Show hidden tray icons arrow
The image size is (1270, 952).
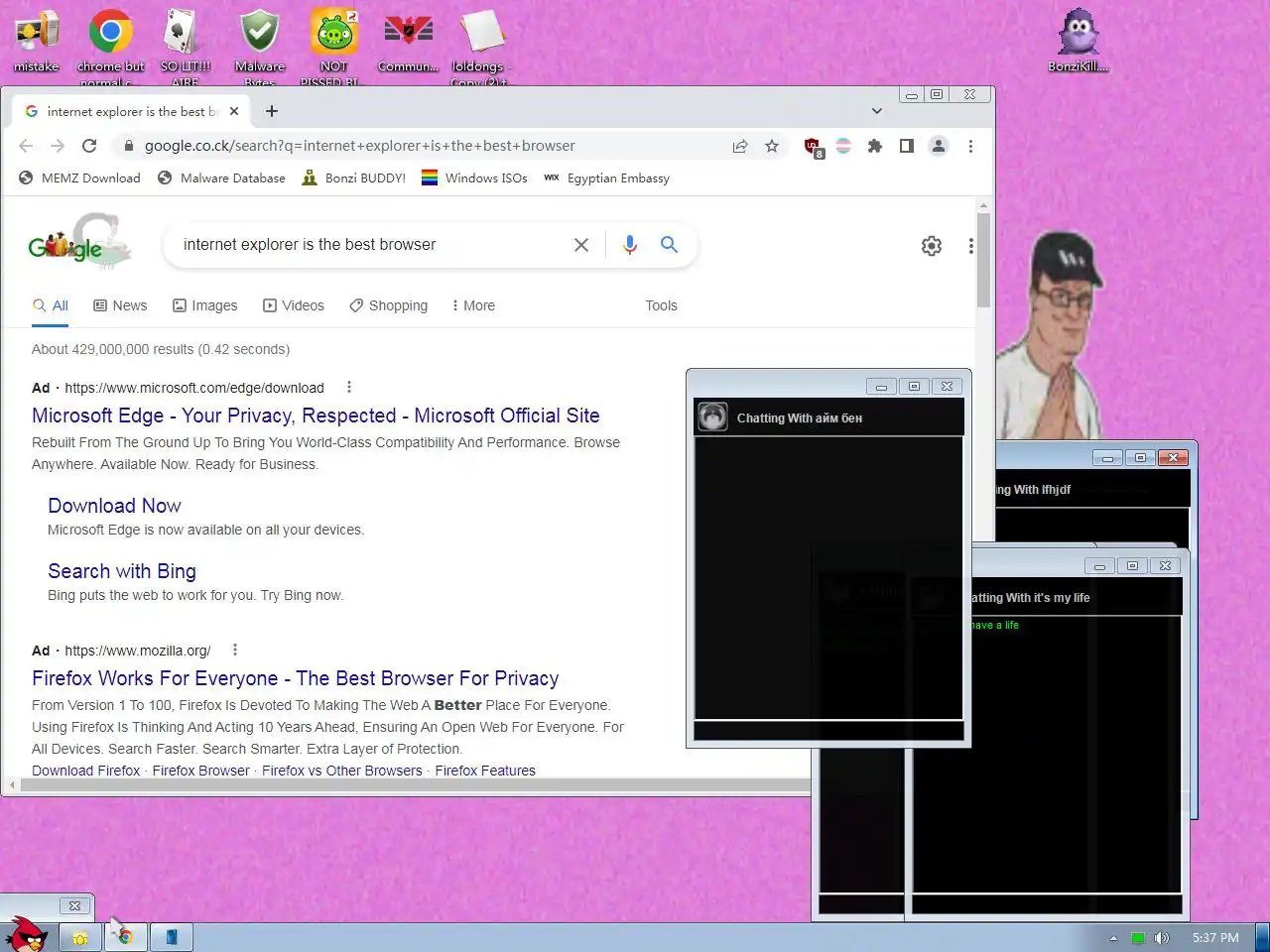tap(1113, 938)
